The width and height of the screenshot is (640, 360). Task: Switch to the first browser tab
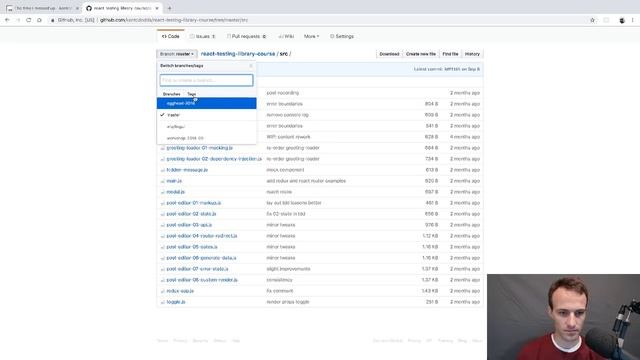(x=43, y=8)
